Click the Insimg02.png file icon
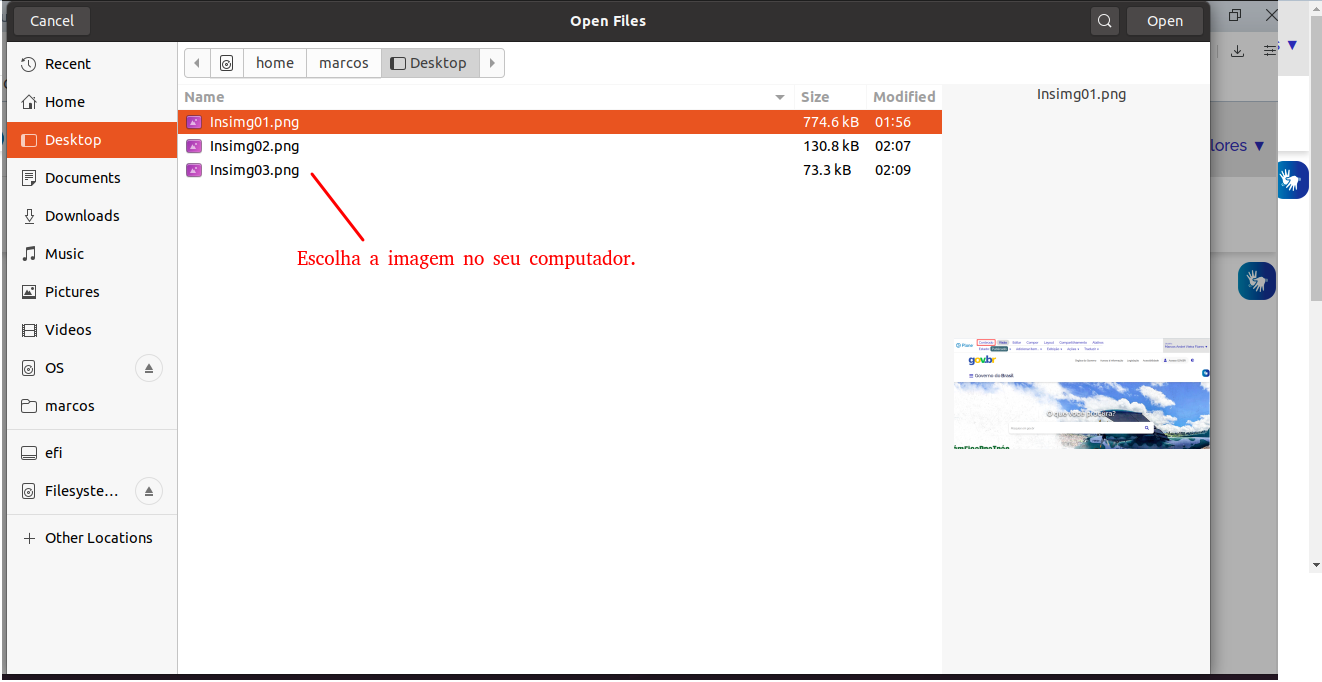 pos(194,146)
